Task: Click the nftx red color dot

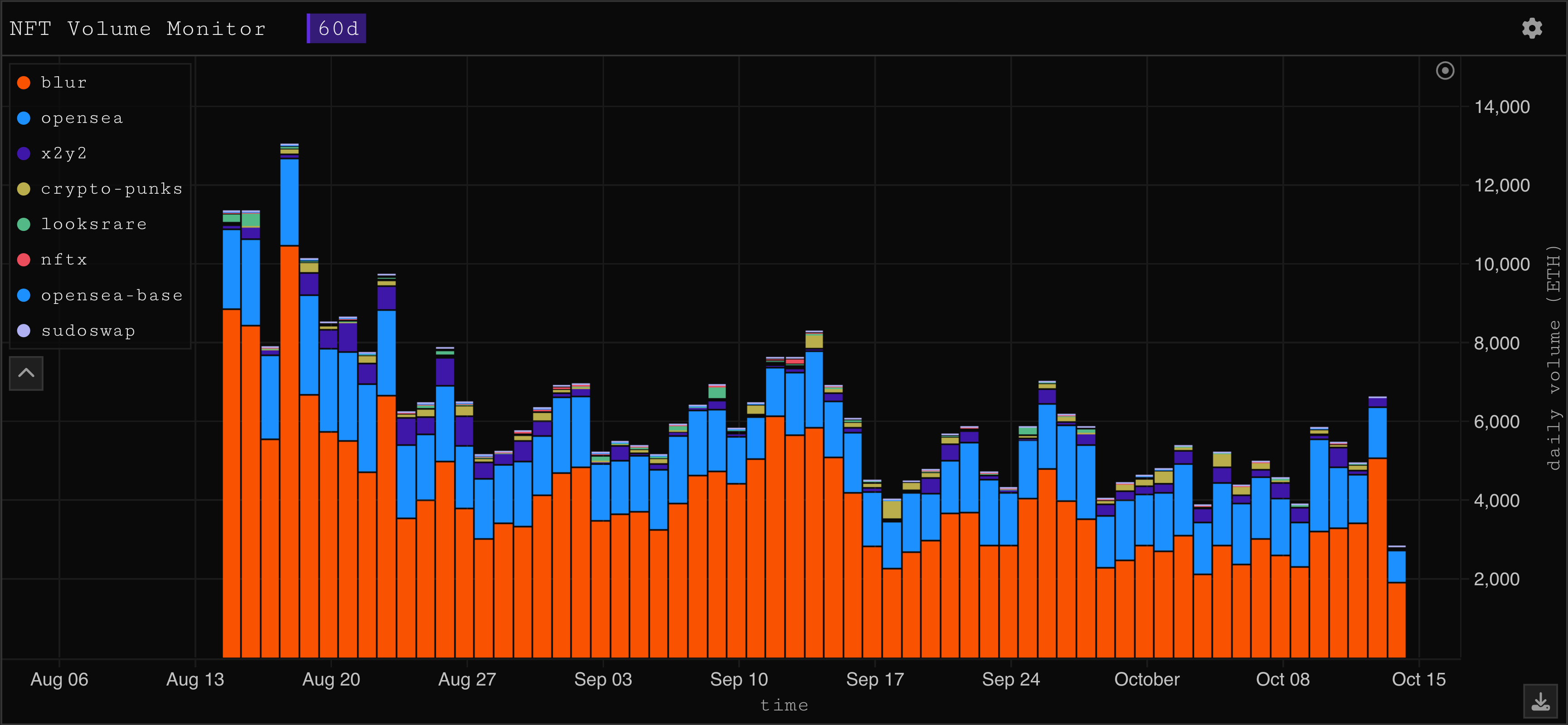Action: [x=24, y=260]
